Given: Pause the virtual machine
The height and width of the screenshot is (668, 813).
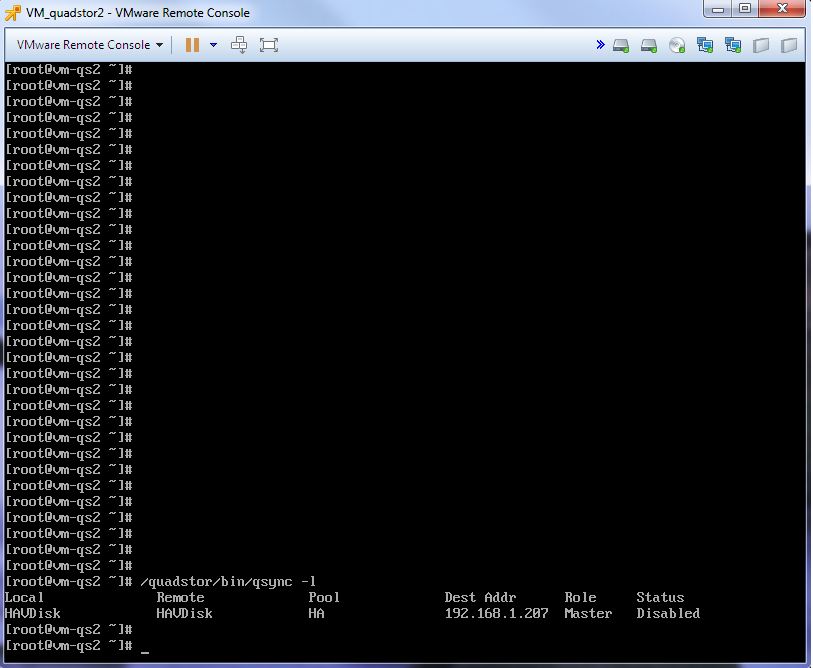Looking at the screenshot, I should [x=192, y=45].
